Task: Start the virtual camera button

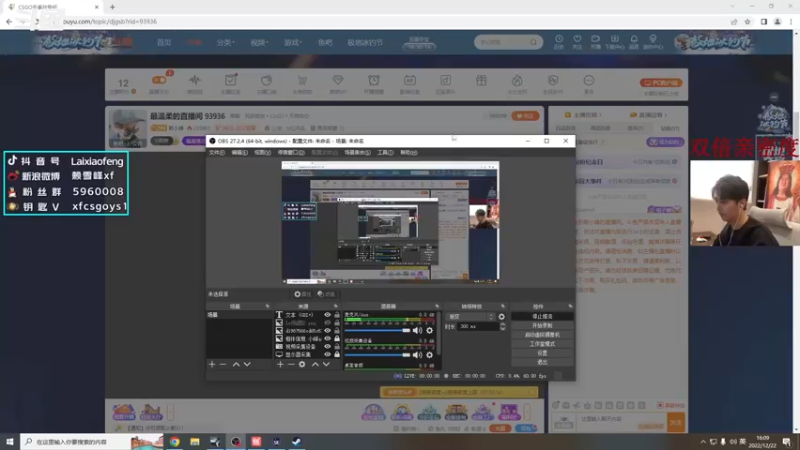Action: pyautogui.click(x=542, y=335)
